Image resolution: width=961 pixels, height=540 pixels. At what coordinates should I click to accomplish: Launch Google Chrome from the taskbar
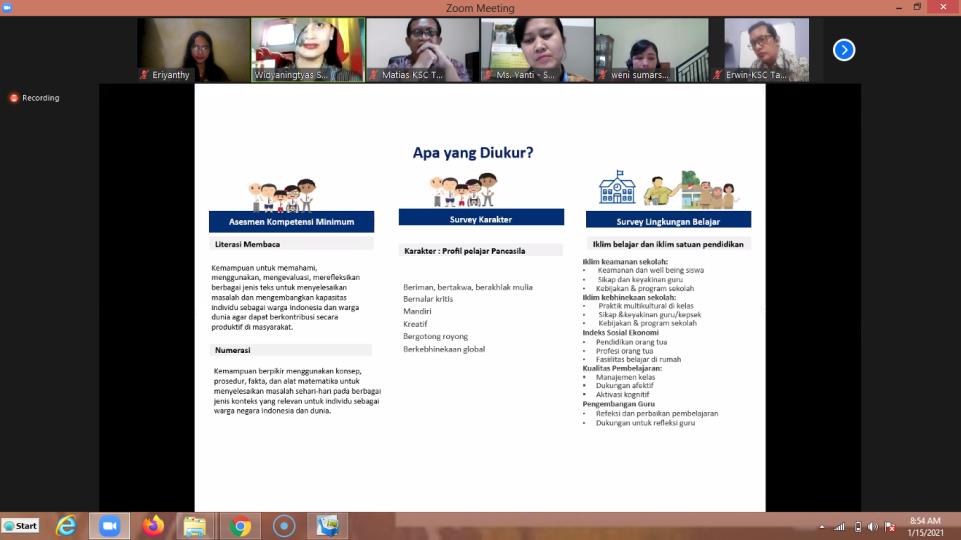pyautogui.click(x=239, y=526)
